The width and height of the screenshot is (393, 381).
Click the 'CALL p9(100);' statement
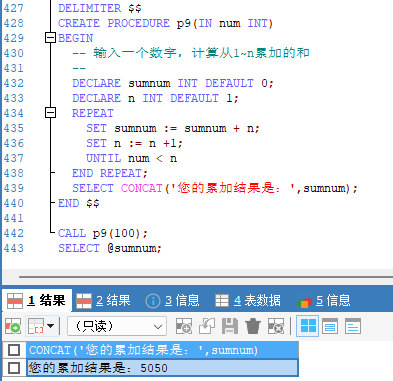(x=102, y=233)
